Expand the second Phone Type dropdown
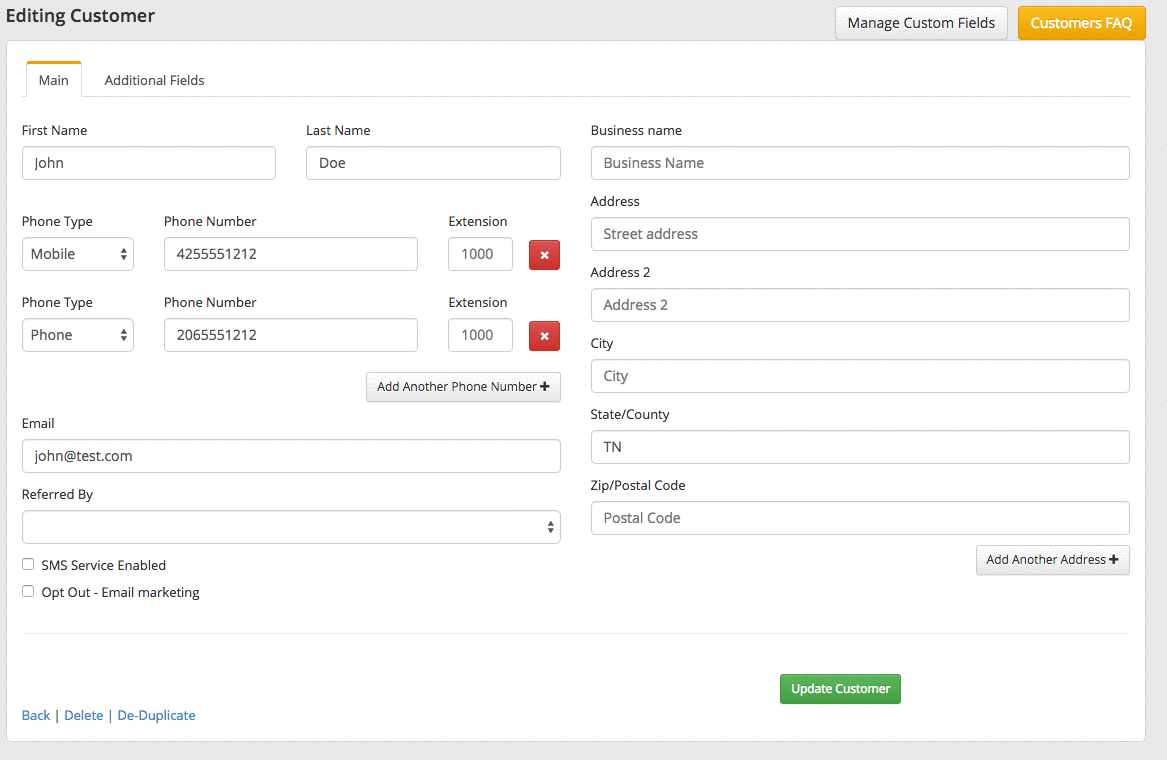The height and width of the screenshot is (760, 1167). tap(78, 336)
